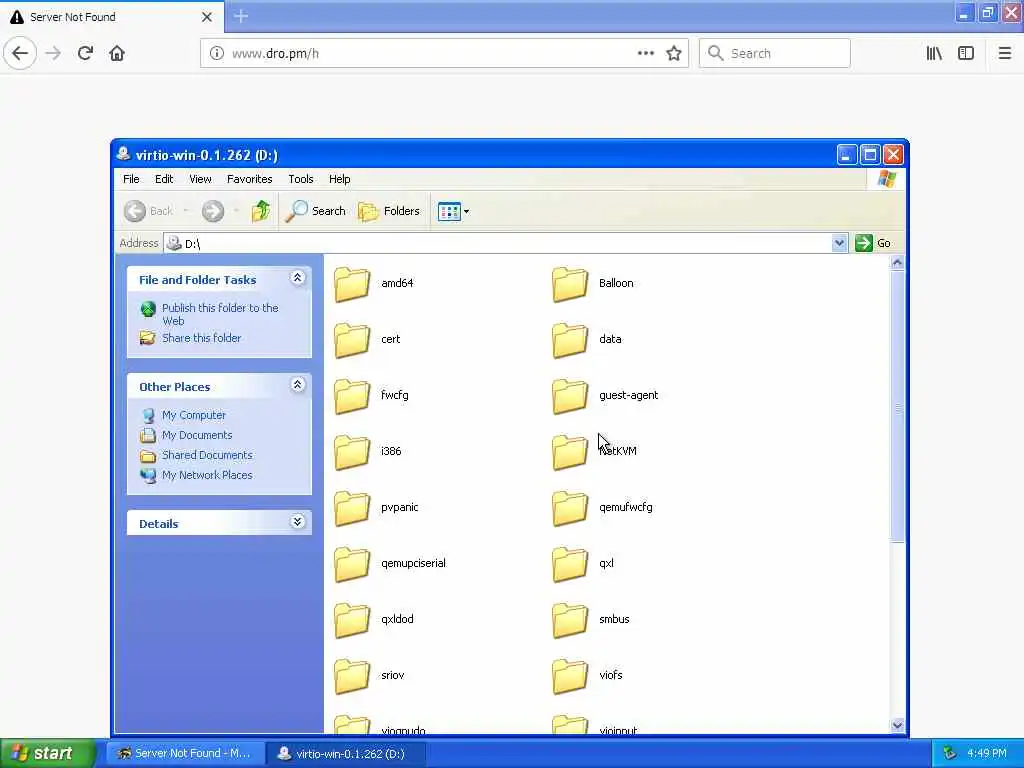Bookmark this page with star icon
The image size is (1024, 768).
[x=674, y=54]
